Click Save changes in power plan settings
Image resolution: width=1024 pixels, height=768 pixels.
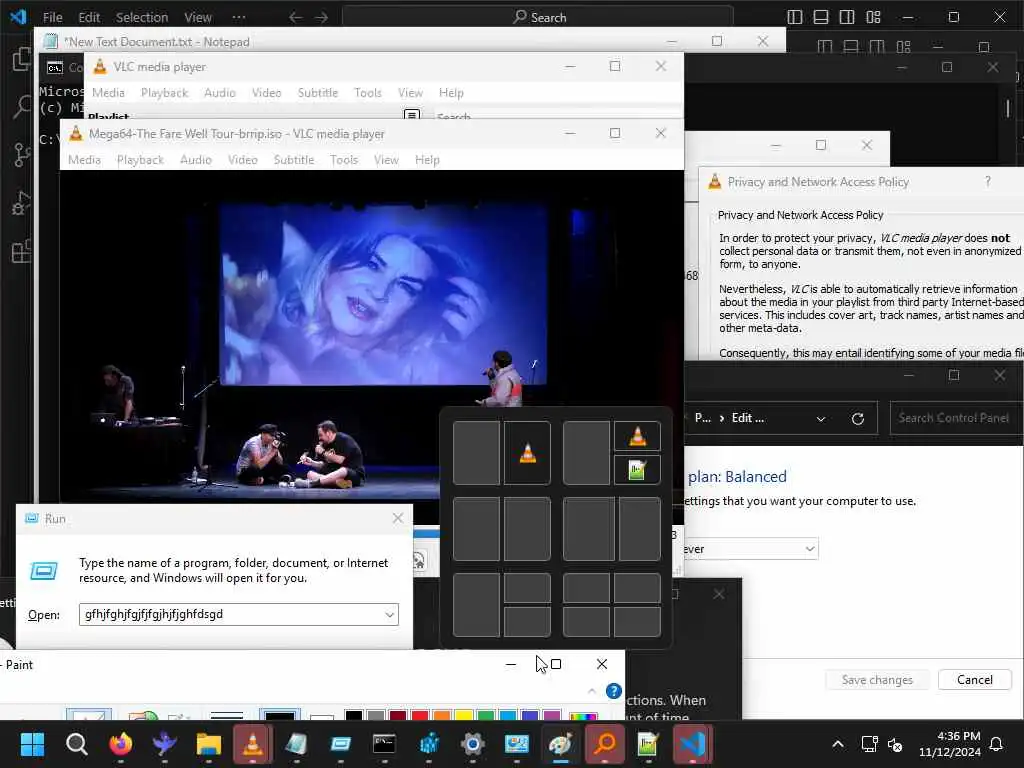point(877,680)
